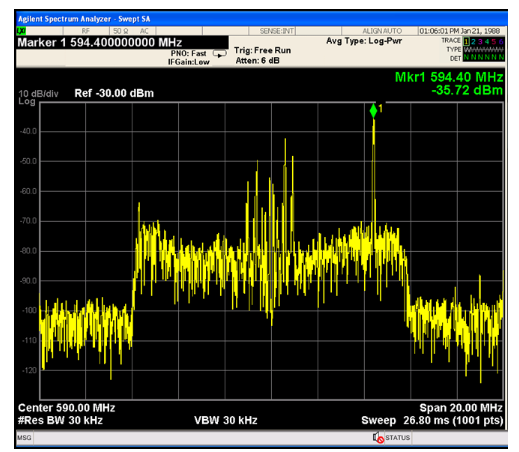
Task: Select trace number 5 in the TRACE row
Action: coord(494,41)
